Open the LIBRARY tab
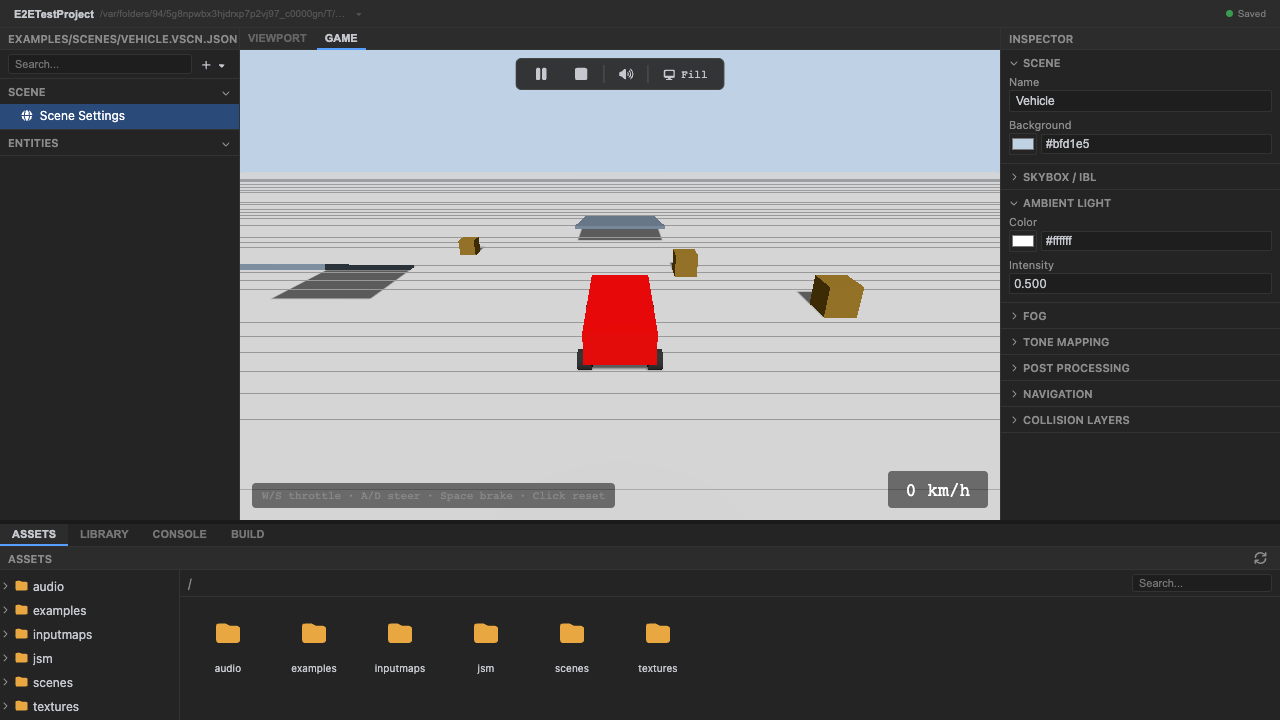 tap(104, 534)
